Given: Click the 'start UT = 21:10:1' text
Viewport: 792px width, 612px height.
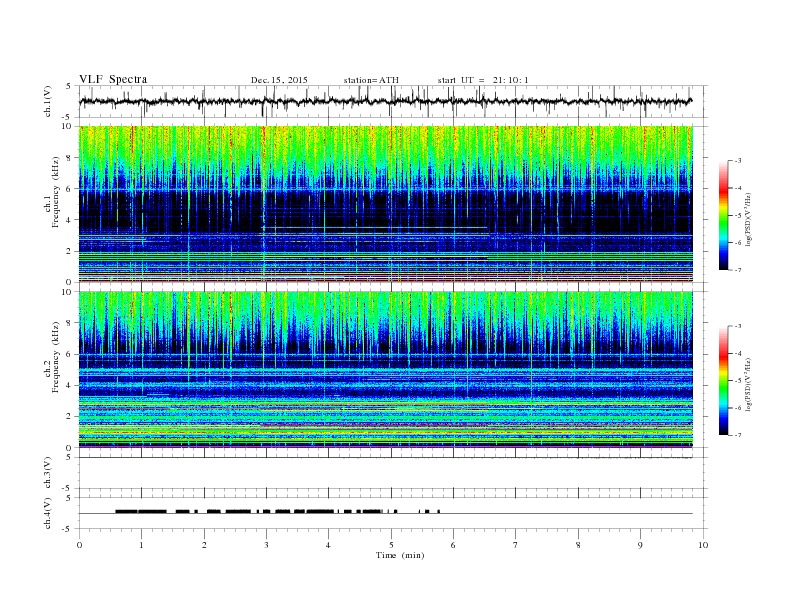Looking at the screenshot, I should click(483, 80).
